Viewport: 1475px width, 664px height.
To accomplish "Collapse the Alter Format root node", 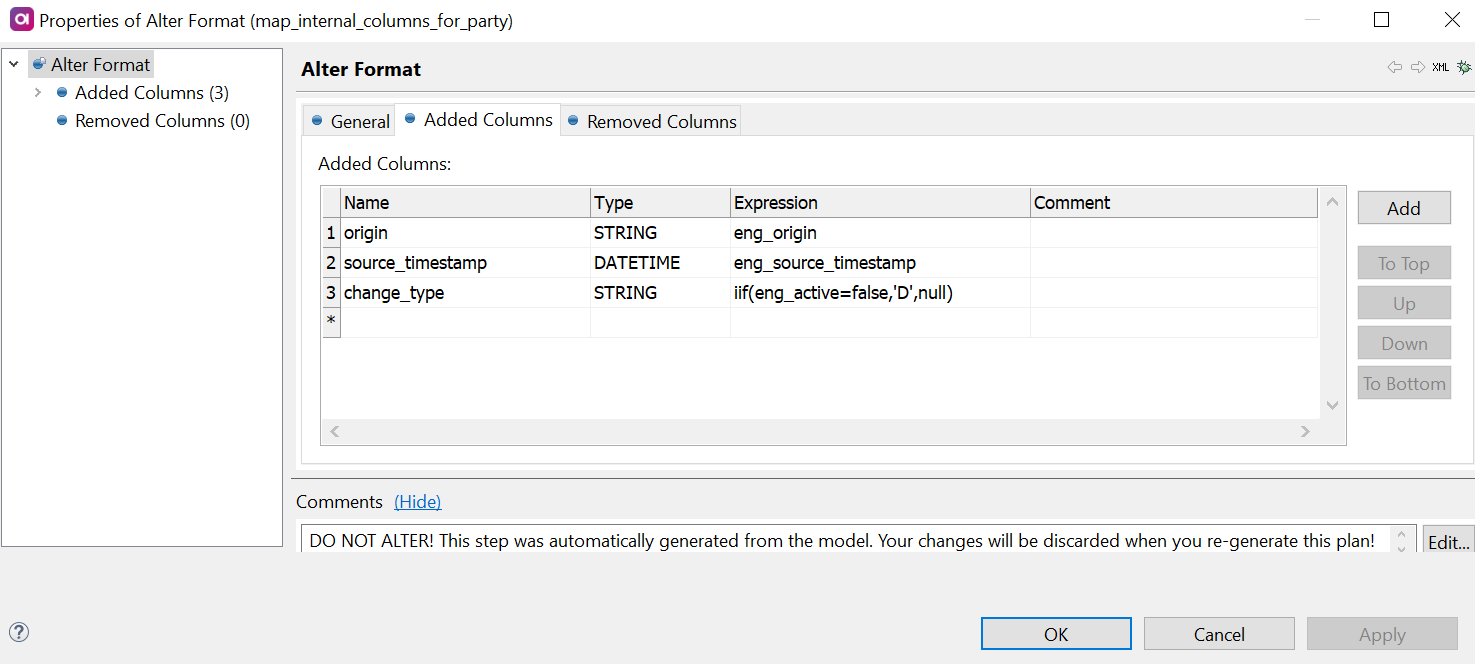I will (14, 65).
